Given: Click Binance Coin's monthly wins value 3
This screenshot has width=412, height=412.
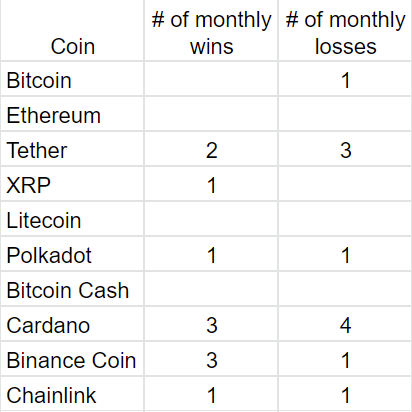Looking at the screenshot, I should coord(211,359).
